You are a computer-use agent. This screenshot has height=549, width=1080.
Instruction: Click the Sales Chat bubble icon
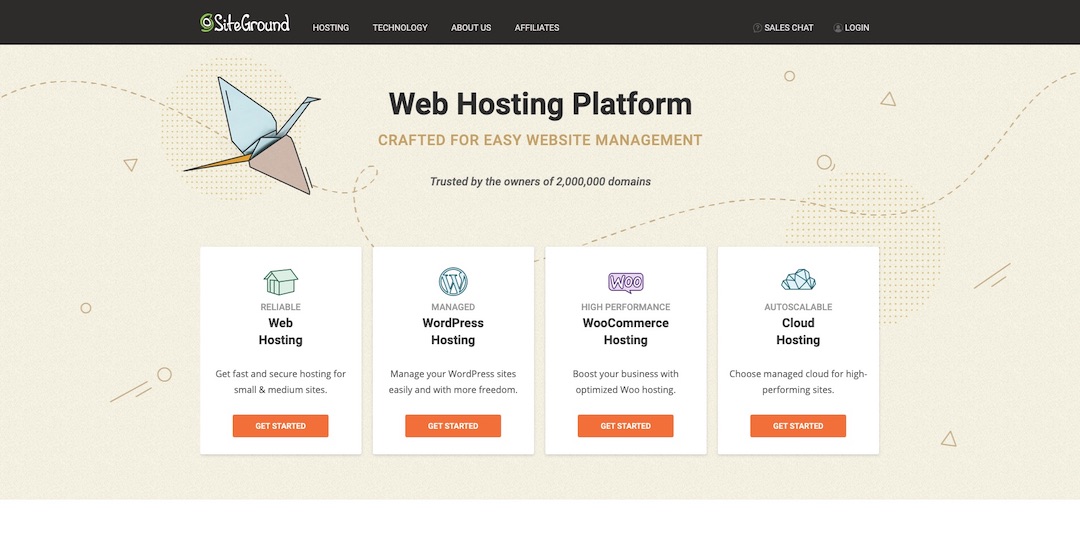(757, 28)
